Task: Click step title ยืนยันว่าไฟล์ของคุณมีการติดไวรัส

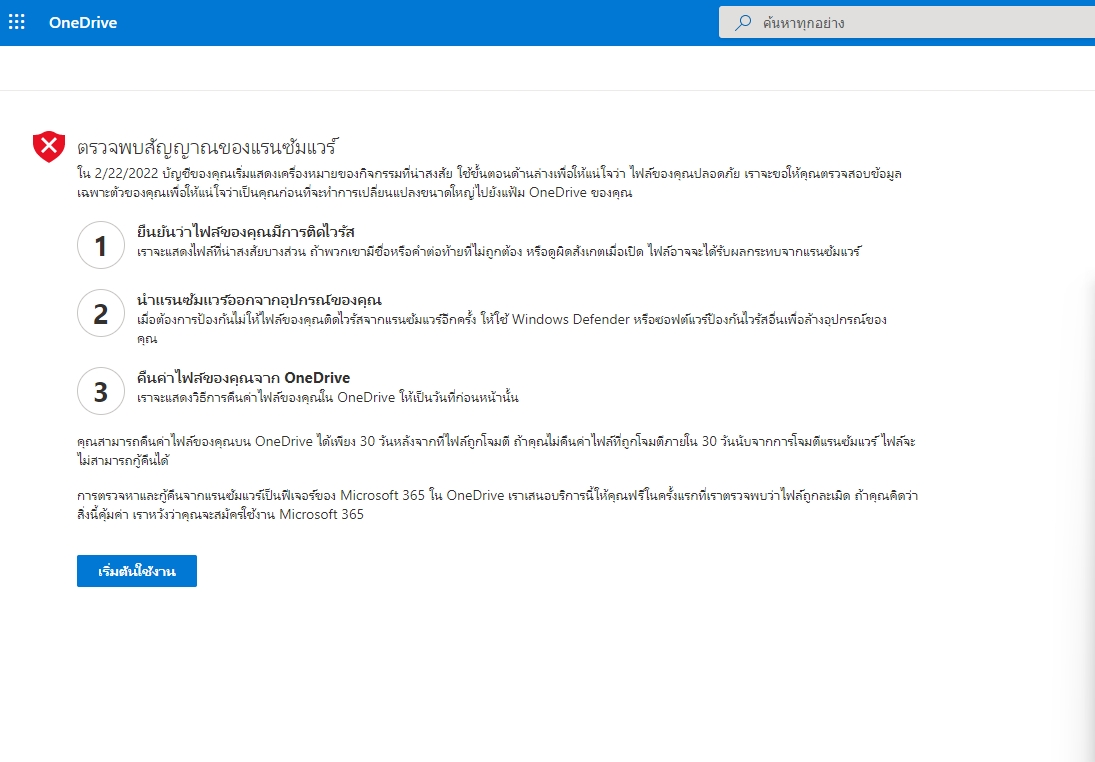Action: click(x=246, y=232)
